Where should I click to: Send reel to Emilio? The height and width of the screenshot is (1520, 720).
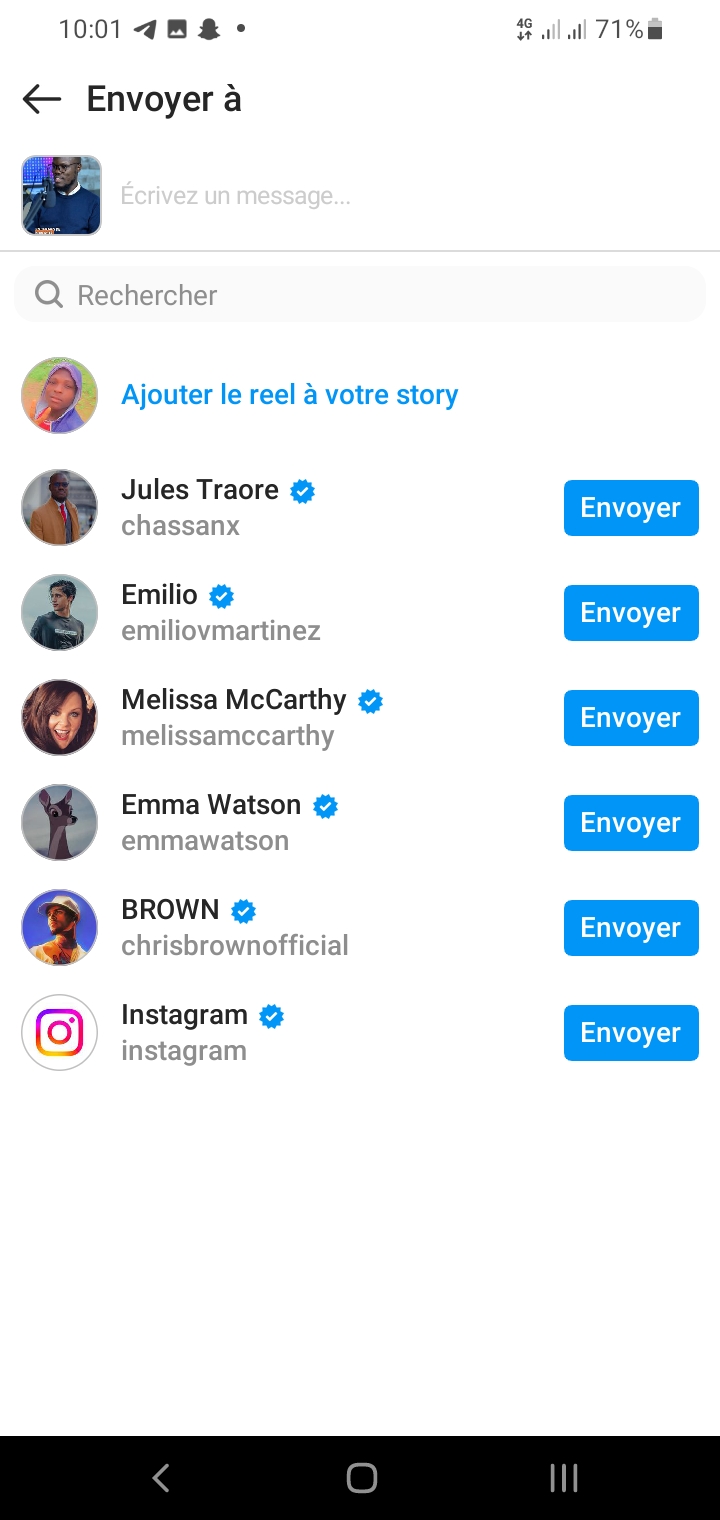631,613
